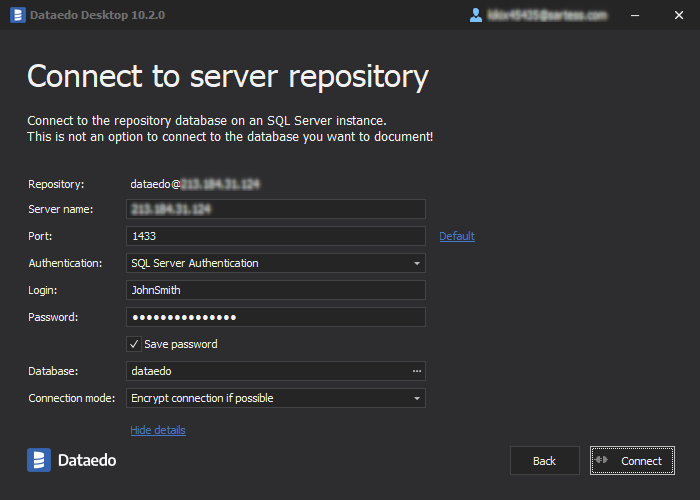
Task: Expand the Authentication dropdown
Action: click(x=416, y=263)
